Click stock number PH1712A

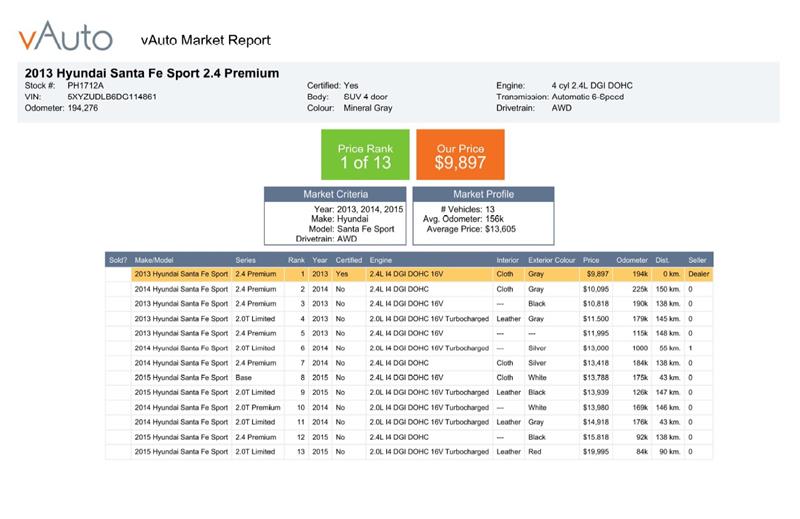(x=85, y=85)
